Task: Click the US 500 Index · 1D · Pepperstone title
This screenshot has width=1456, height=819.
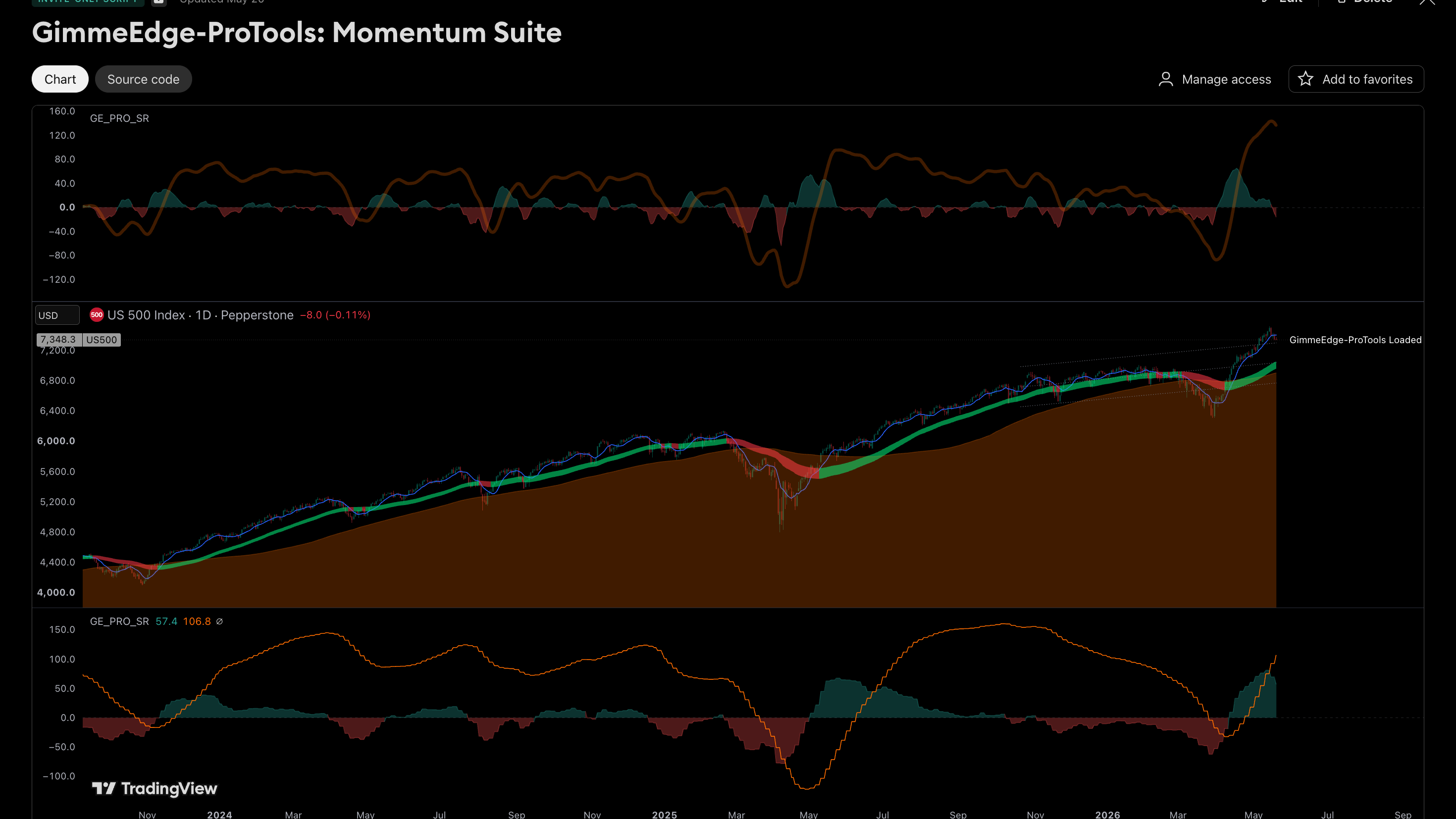Action: (201, 315)
